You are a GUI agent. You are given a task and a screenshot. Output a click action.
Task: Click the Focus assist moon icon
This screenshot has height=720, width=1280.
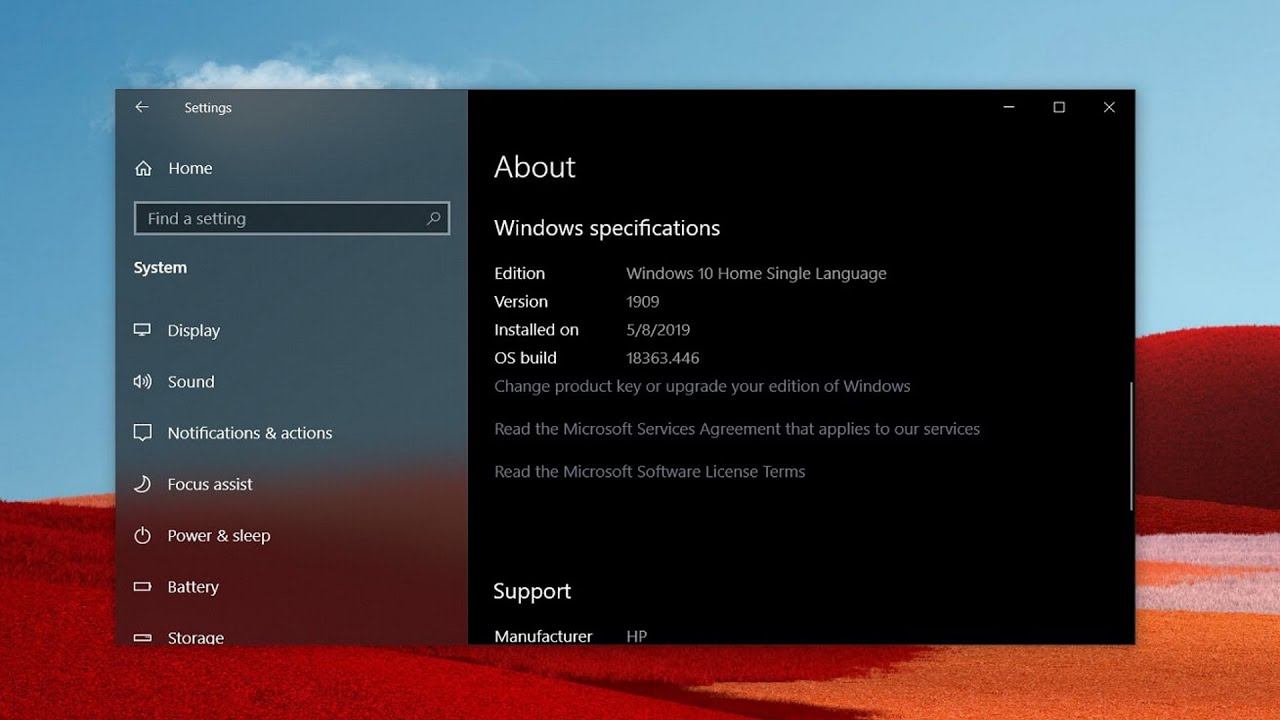pyautogui.click(x=143, y=484)
